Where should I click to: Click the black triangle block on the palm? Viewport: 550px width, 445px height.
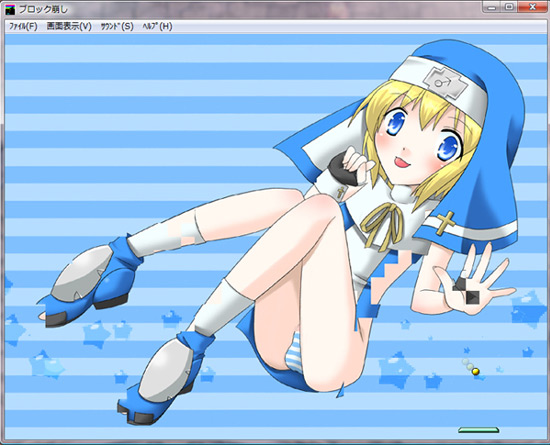point(472,297)
